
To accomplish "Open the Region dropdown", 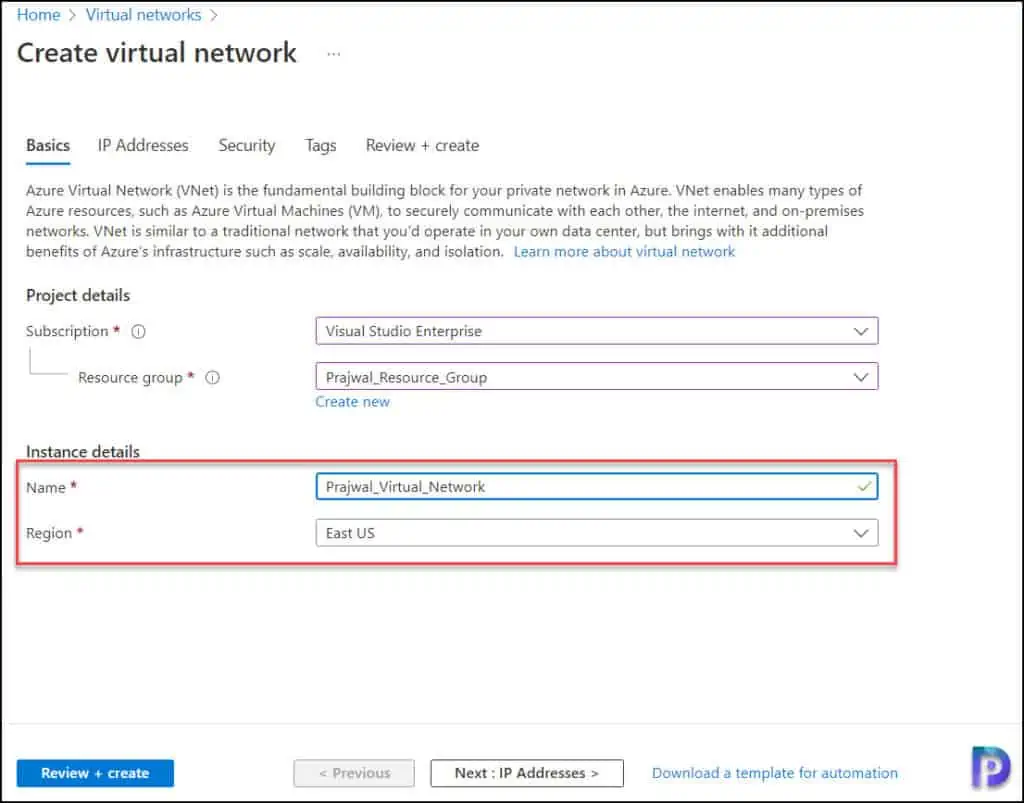I will pyautogui.click(x=596, y=533).
